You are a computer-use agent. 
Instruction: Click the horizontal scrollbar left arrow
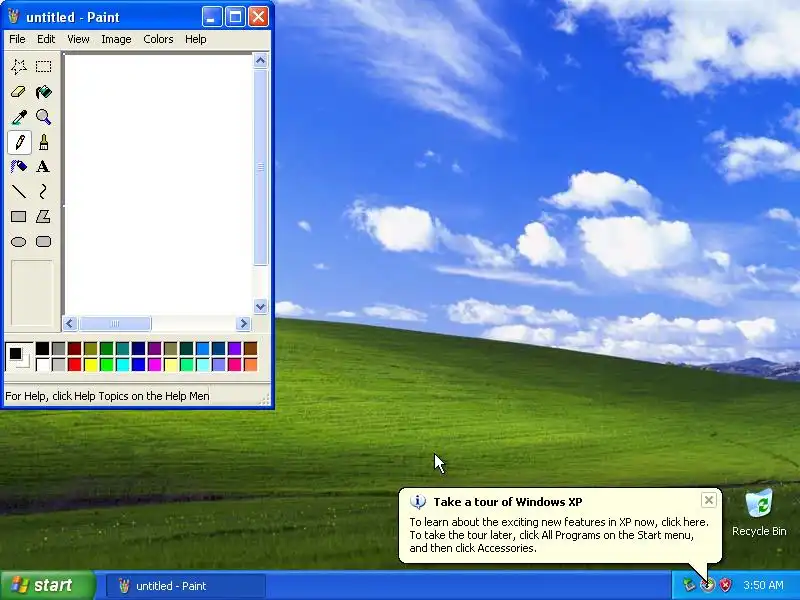(x=70, y=323)
